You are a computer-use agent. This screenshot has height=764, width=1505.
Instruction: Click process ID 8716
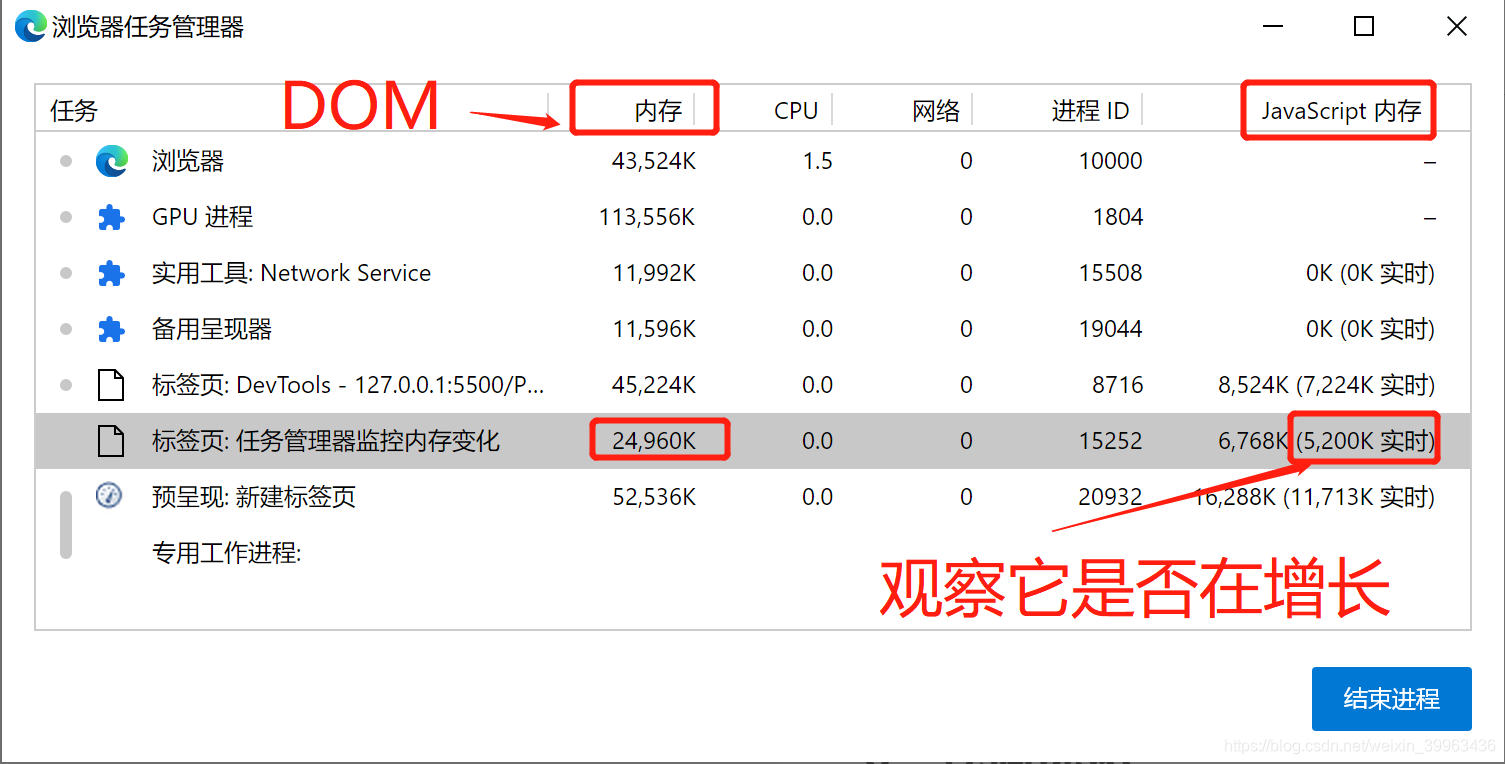point(1117,385)
